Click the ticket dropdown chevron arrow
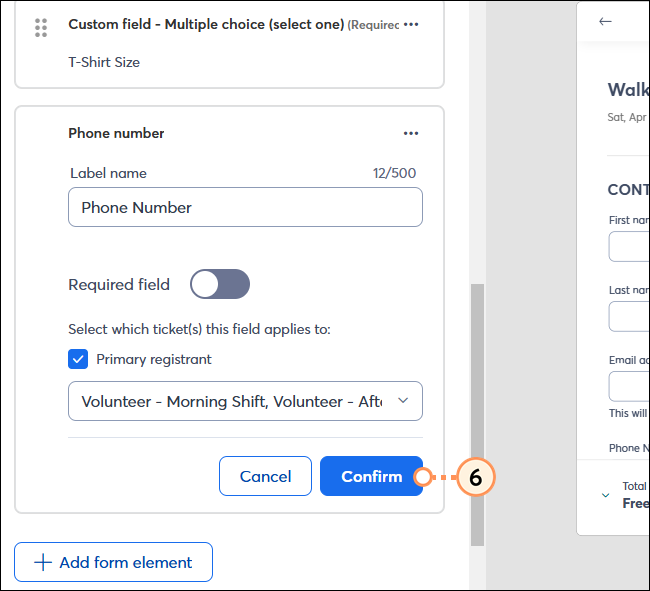650x591 pixels. [403, 400]
